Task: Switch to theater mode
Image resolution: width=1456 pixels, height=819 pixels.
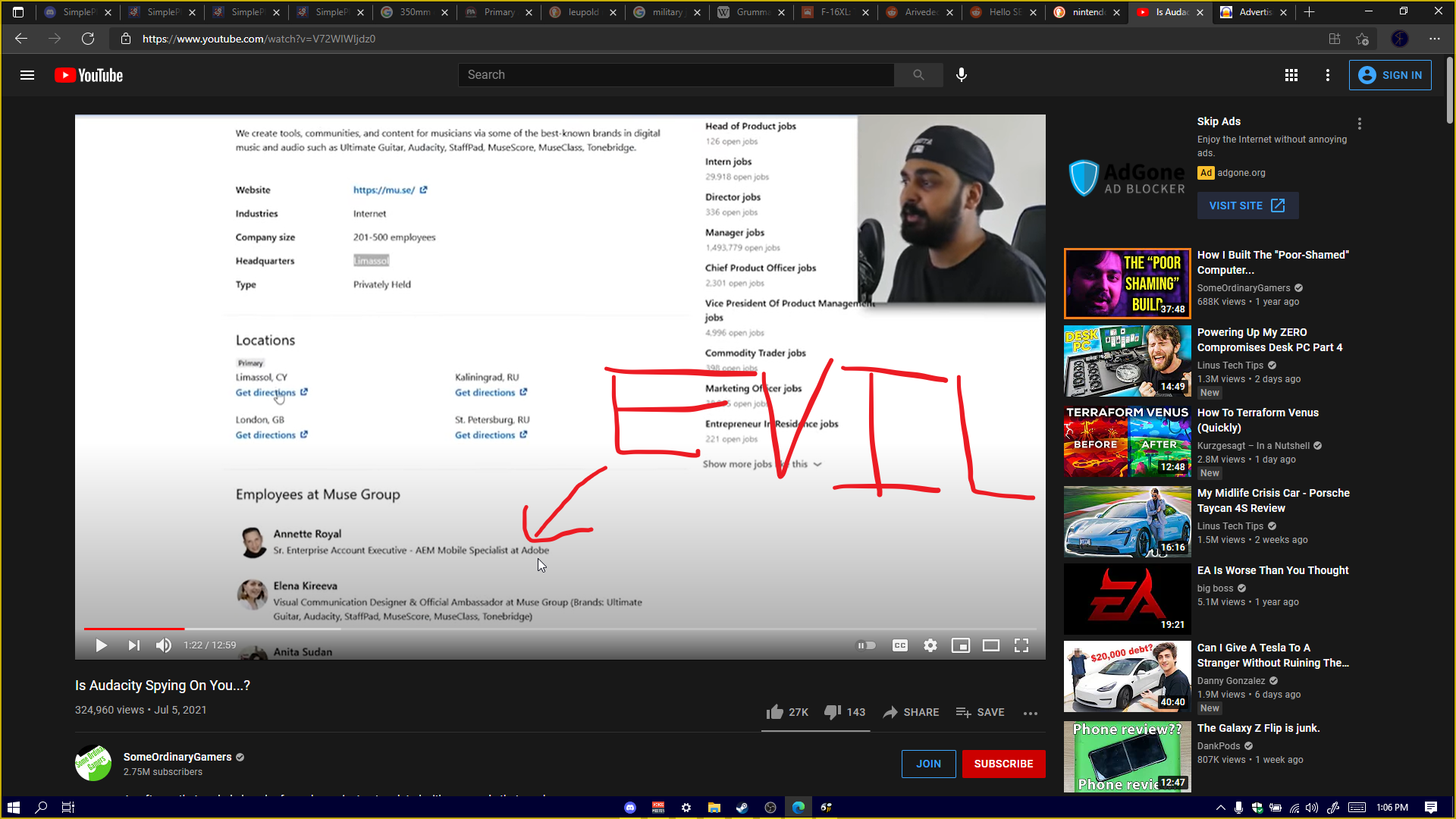Action: point(991,645)
